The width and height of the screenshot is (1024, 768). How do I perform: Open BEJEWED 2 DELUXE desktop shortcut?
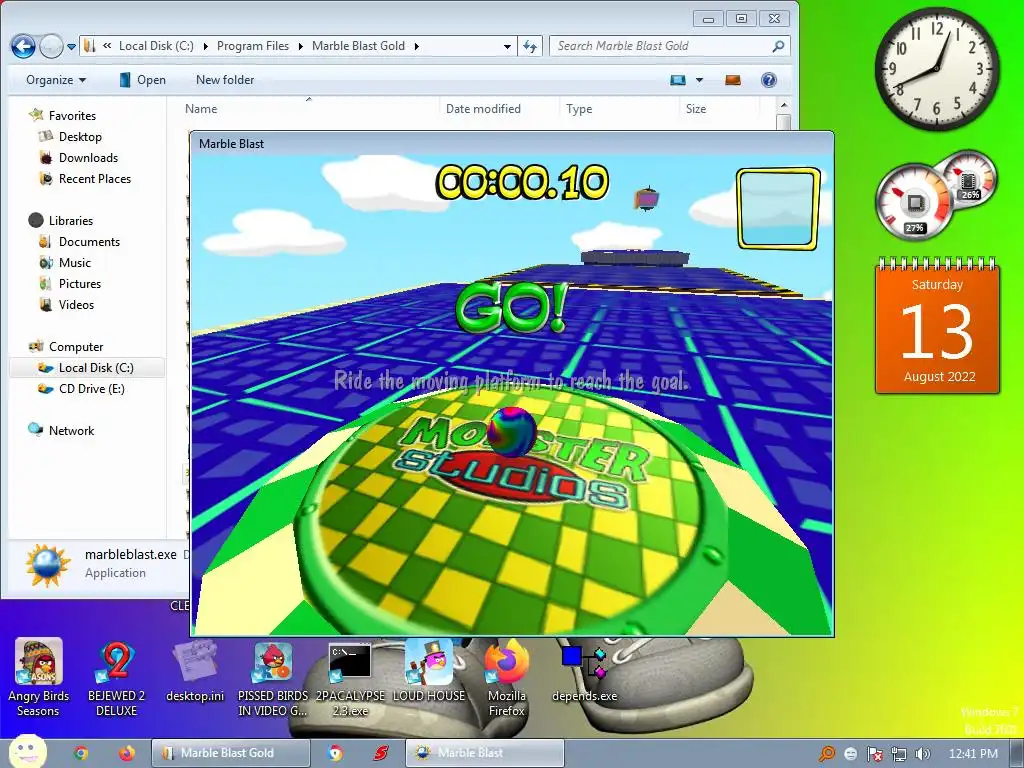(116, 679)
